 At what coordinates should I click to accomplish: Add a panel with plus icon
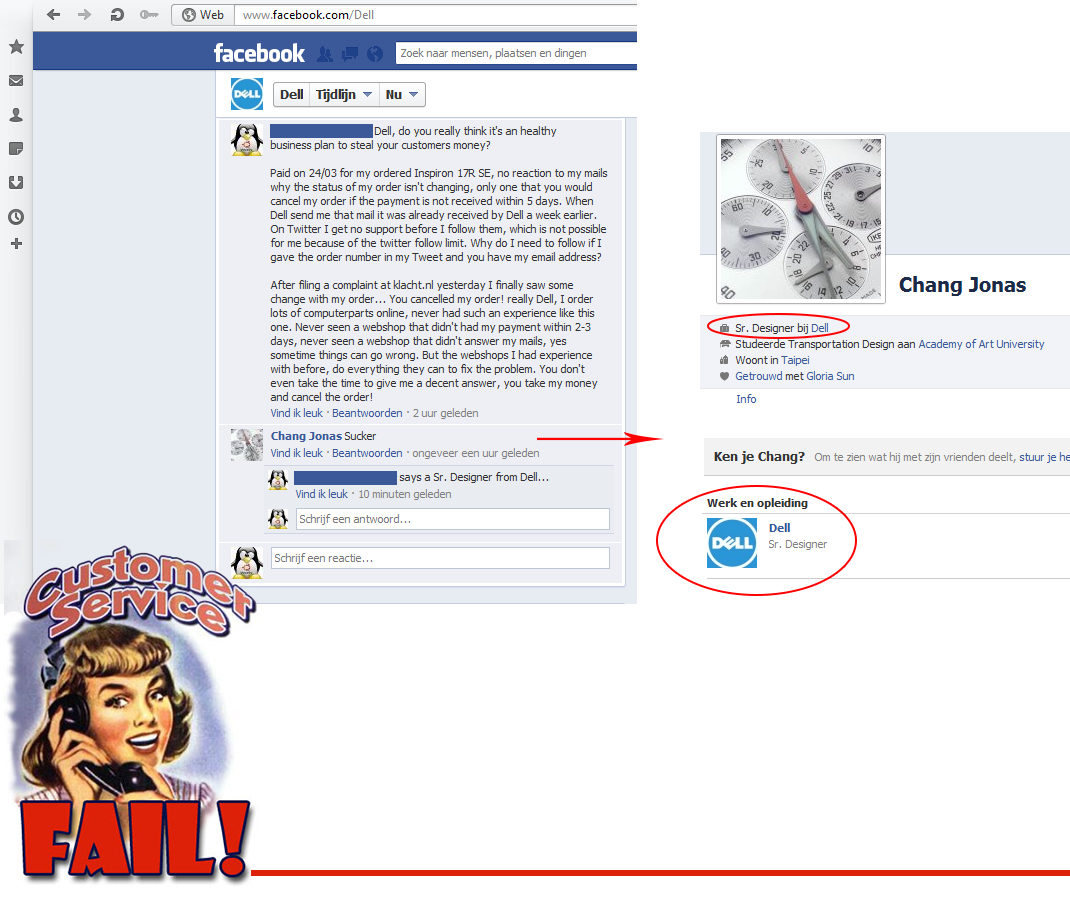(x=16, y=244)
